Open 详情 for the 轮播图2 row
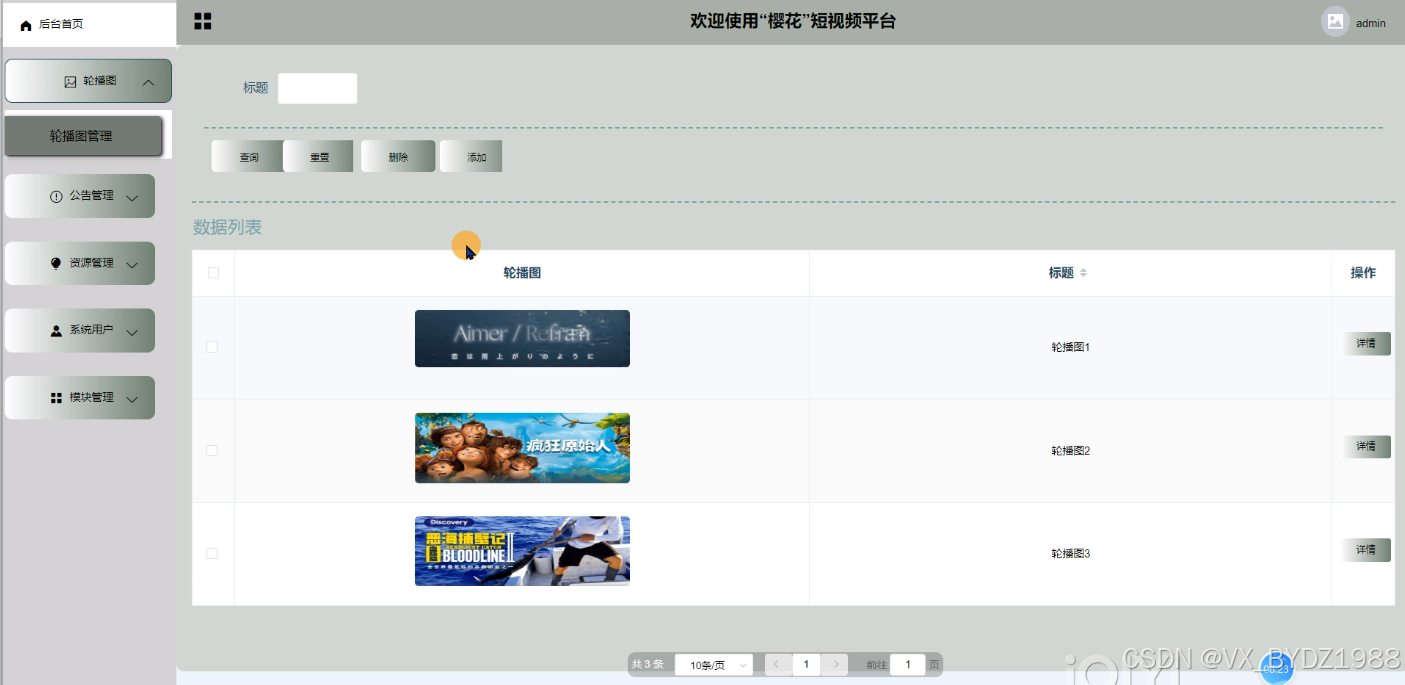This screenshot has width=1405, height=685. pos(1366,447)
